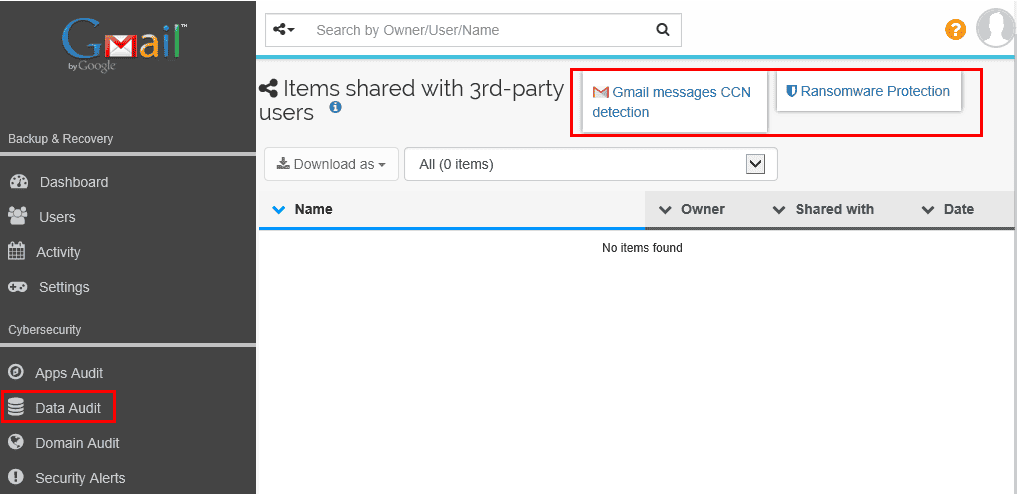Click the shield icon in Ransomware Protection
This screenshot has height=494, width=1017.
(x=791, y=91)
